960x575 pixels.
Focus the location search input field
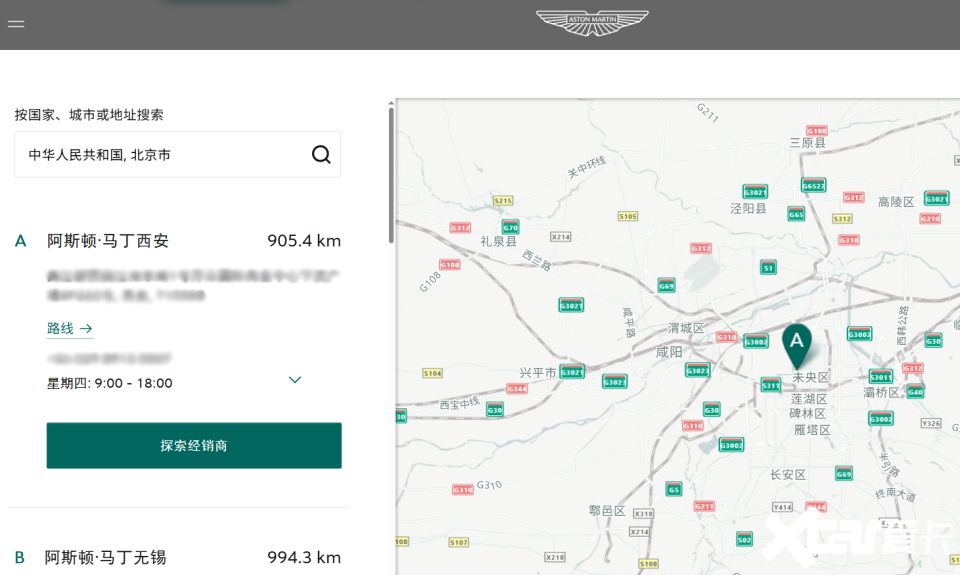point(178,154)
